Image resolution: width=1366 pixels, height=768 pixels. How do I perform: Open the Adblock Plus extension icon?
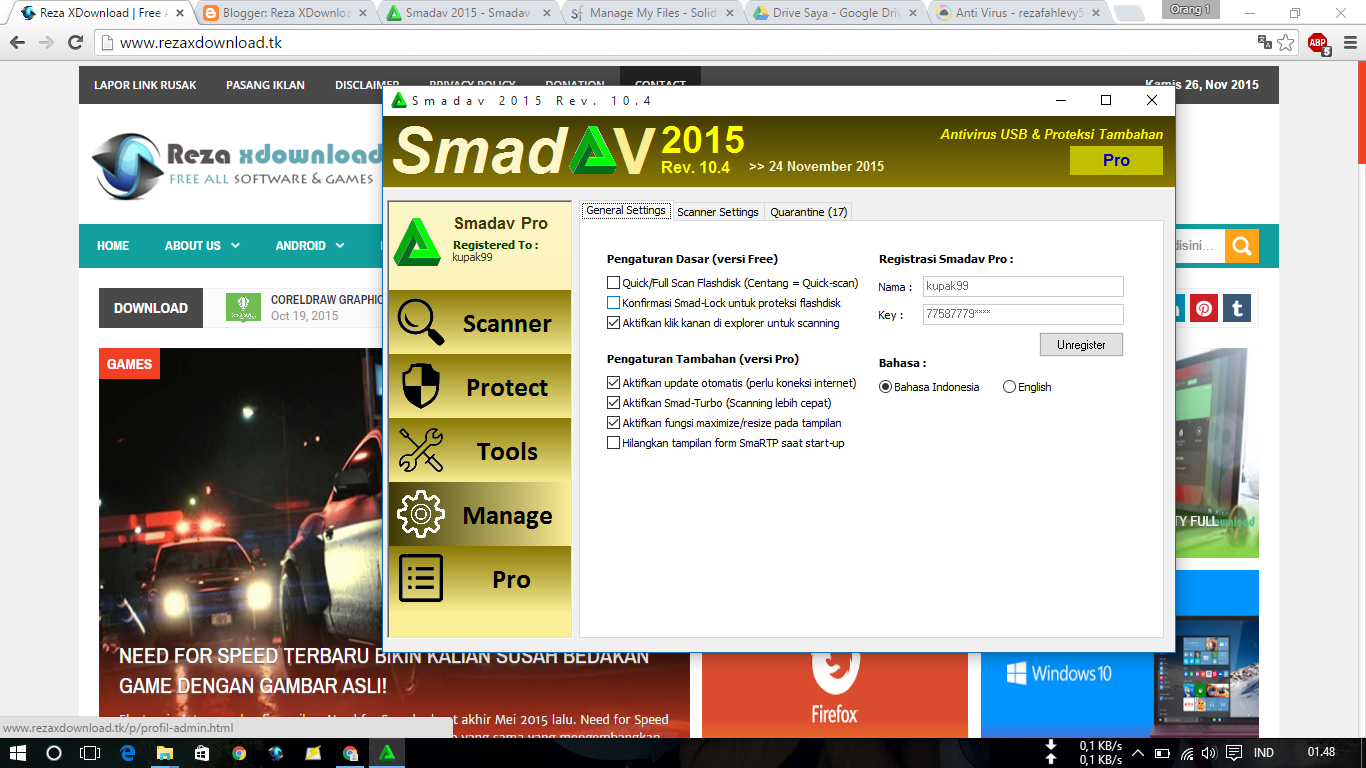pyautogui.click(x=1318, y=42)
